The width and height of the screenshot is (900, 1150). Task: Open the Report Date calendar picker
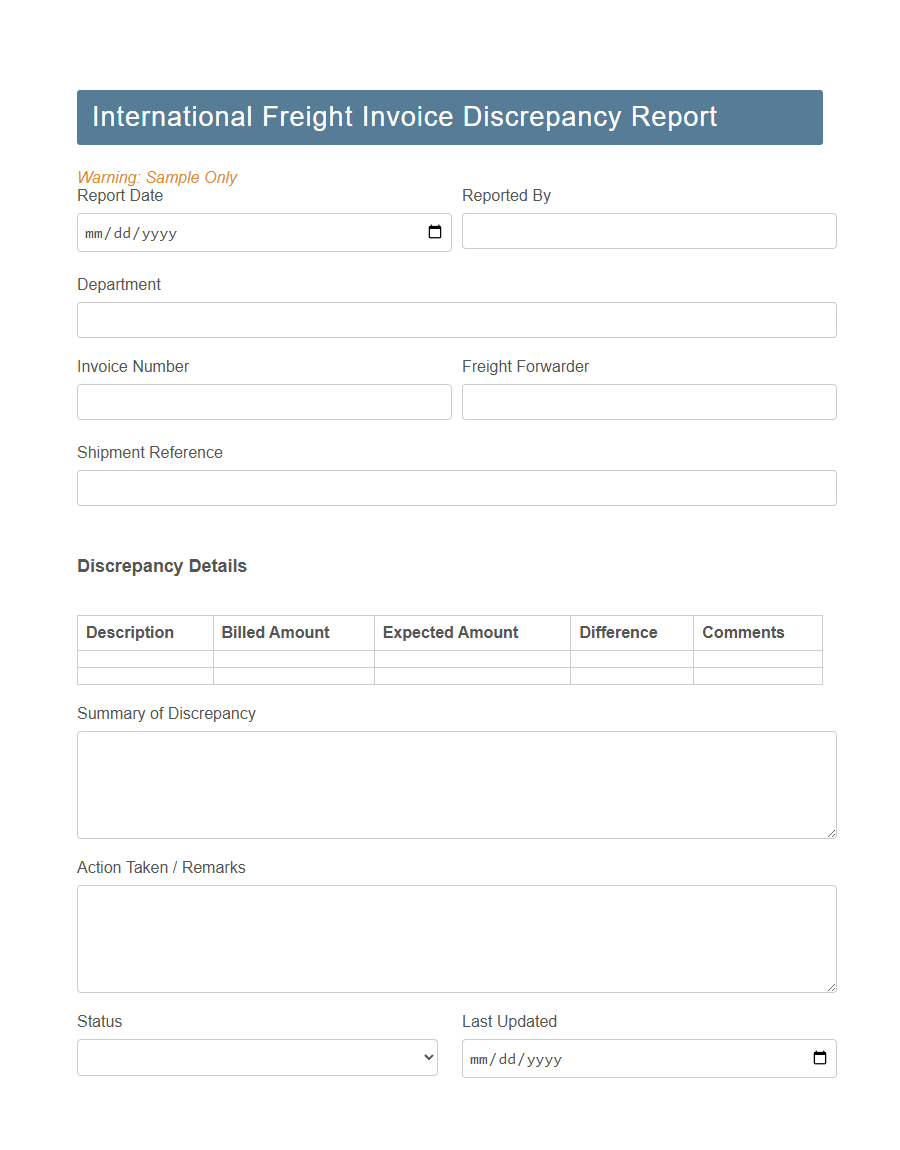(434, 231)
